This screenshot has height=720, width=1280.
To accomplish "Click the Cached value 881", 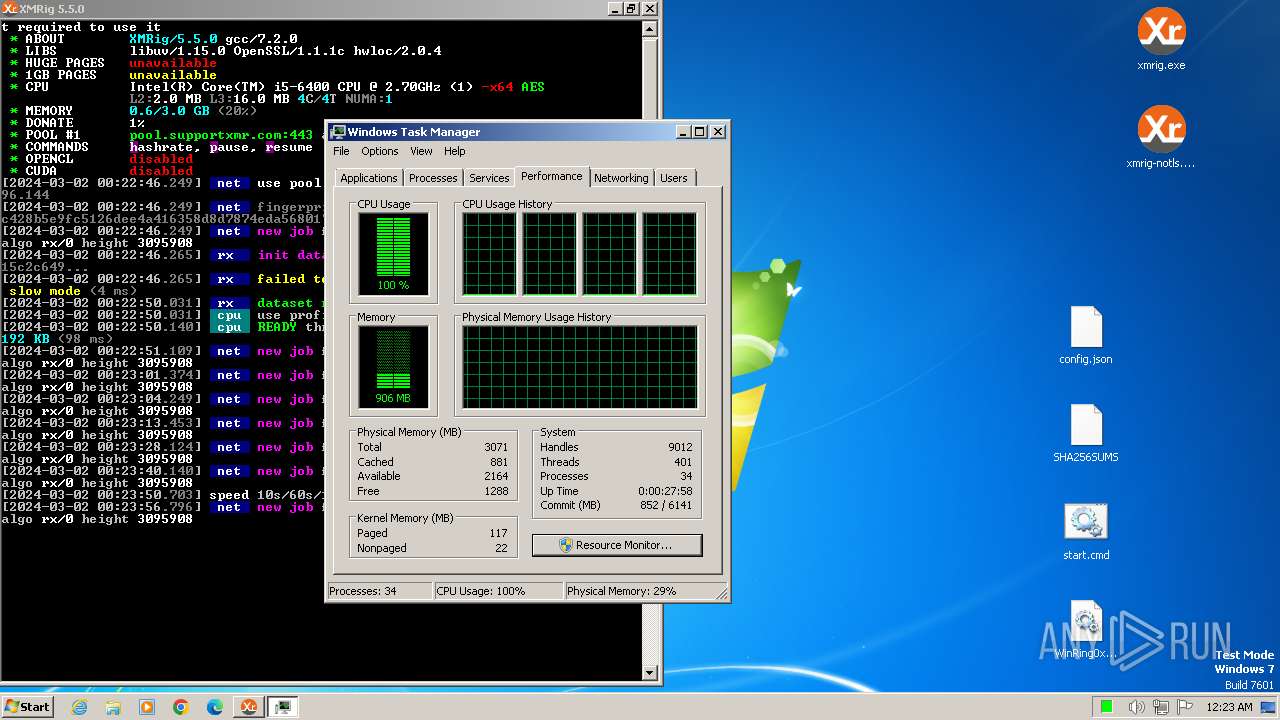I will click(499, 462).
